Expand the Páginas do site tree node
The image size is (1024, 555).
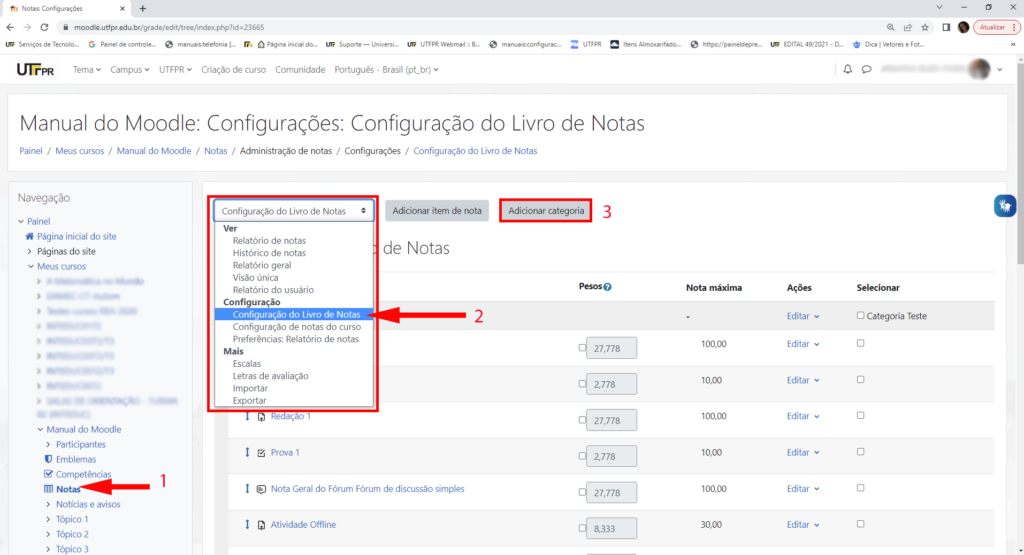(29, 251)
